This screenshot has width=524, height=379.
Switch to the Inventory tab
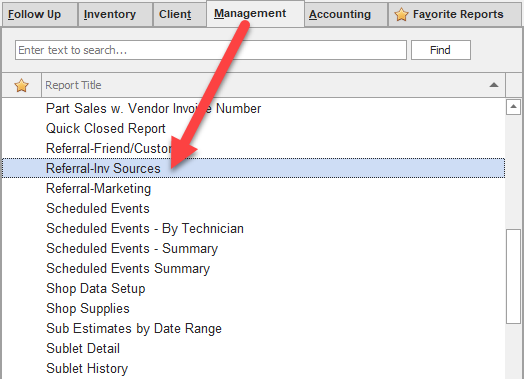[x=115, y=14]
